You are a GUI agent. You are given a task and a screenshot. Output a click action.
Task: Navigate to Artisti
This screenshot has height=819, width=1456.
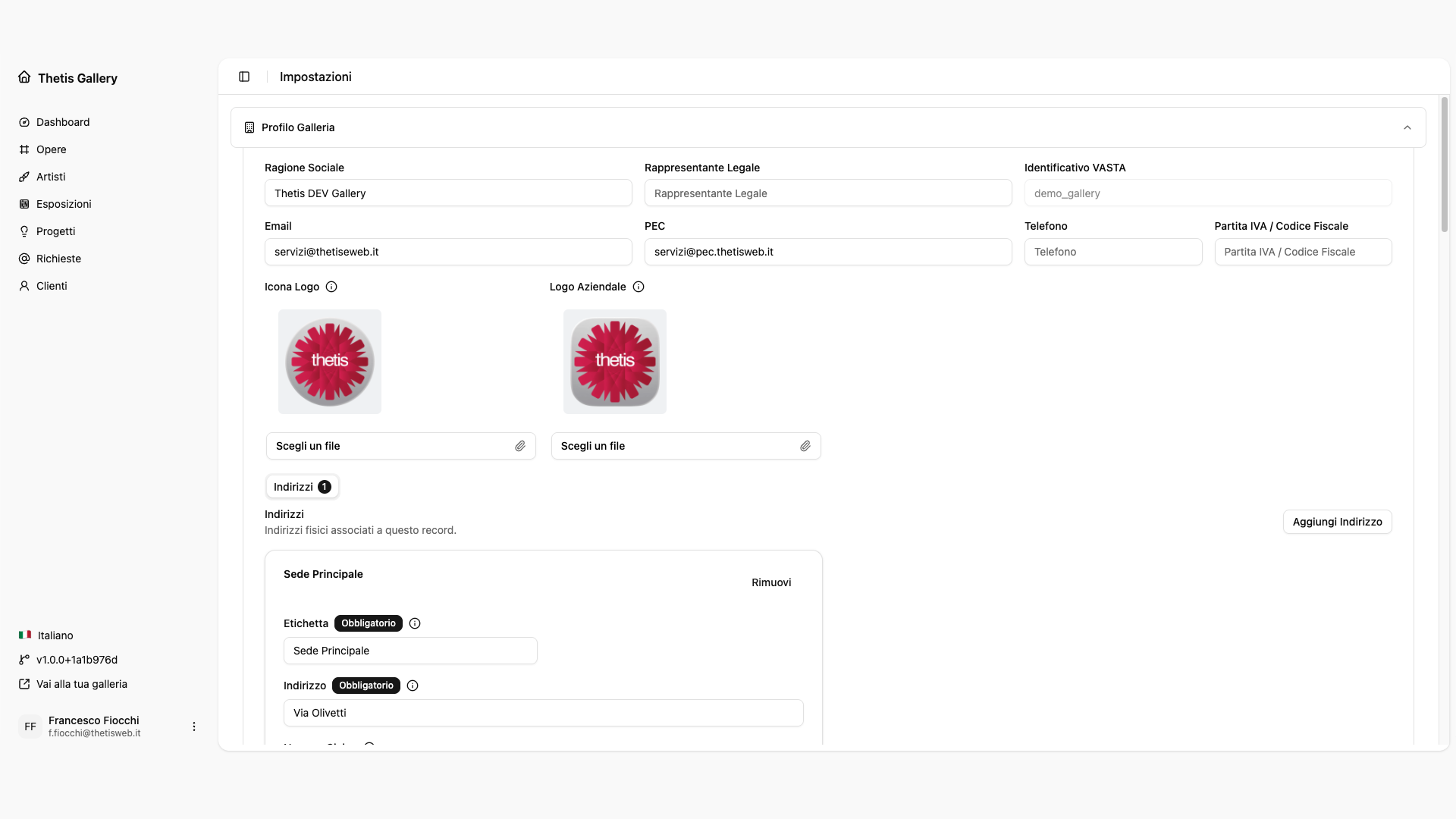108,177
